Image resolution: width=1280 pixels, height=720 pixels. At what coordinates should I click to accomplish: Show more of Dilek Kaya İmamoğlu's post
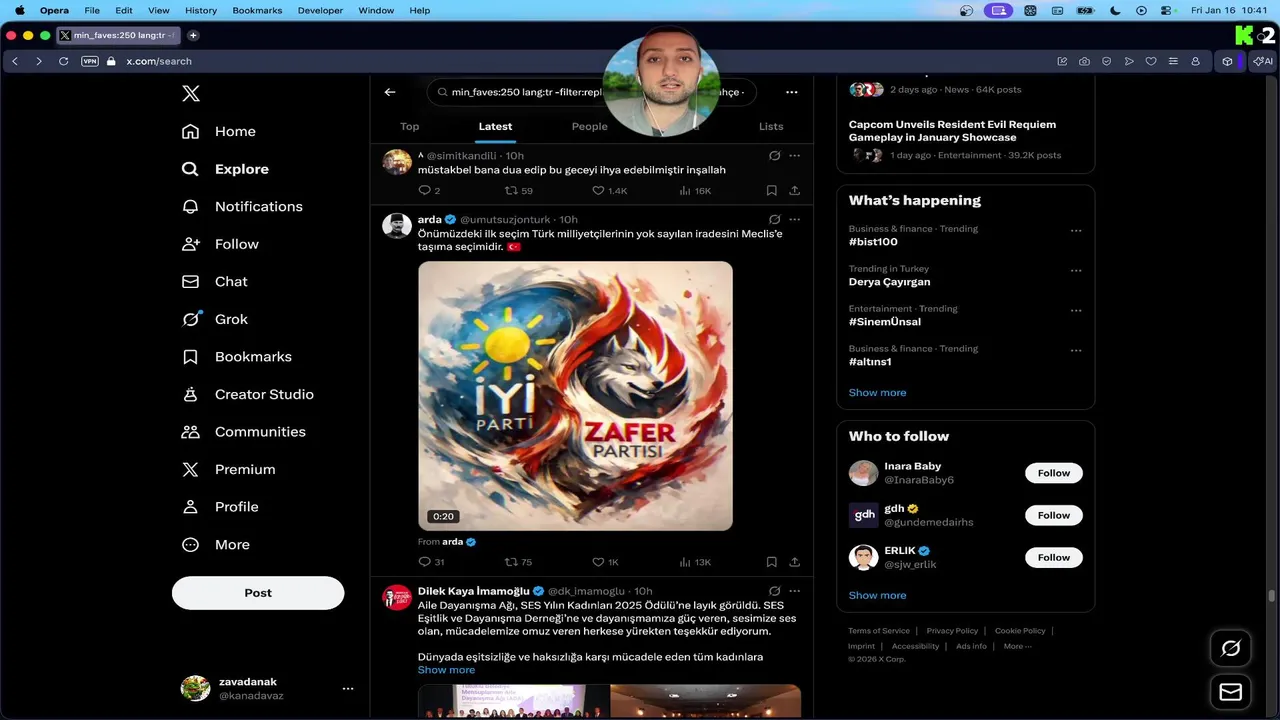coord(446,670)
